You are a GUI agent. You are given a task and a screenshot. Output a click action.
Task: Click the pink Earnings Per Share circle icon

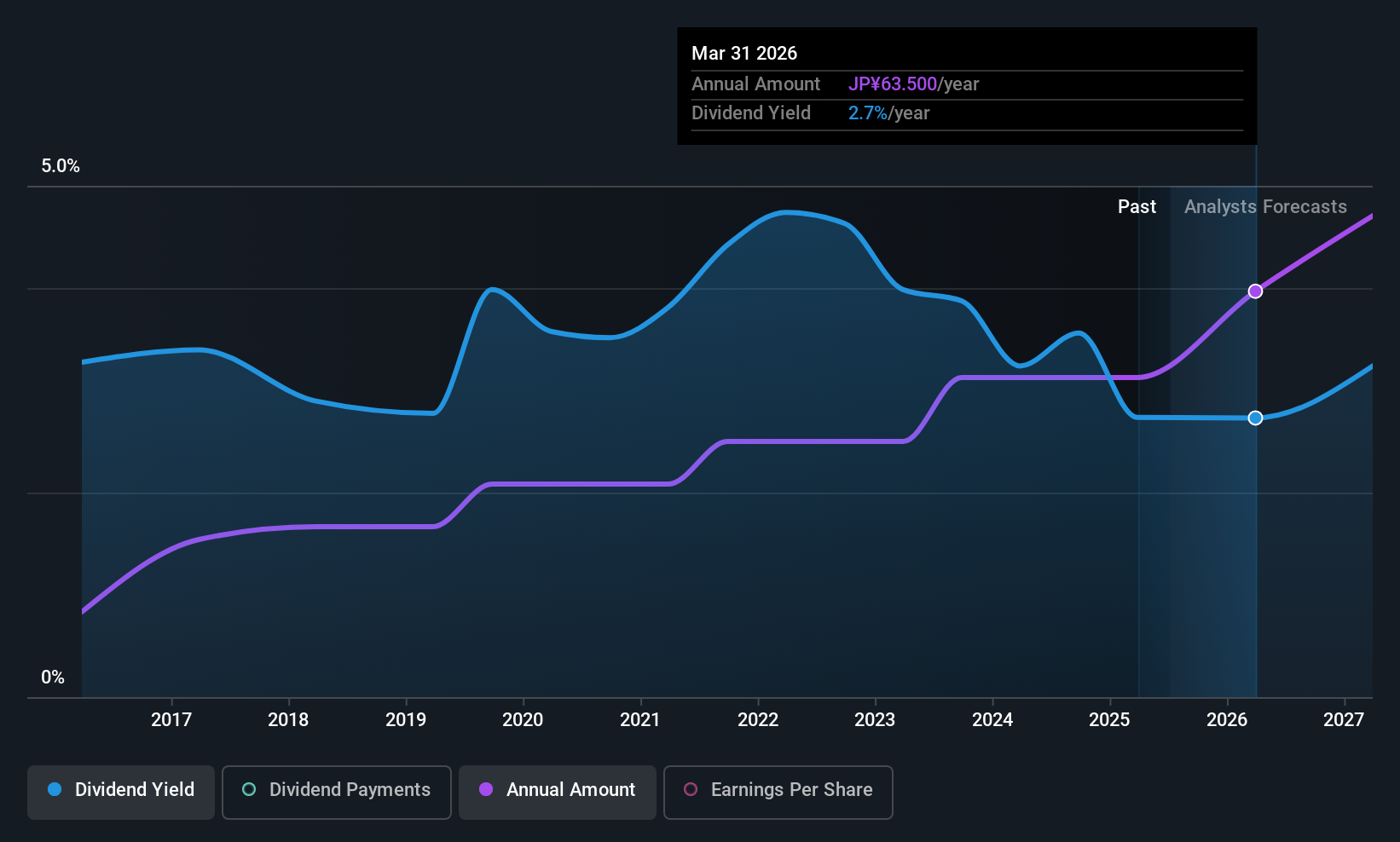(x=691, y=789)
